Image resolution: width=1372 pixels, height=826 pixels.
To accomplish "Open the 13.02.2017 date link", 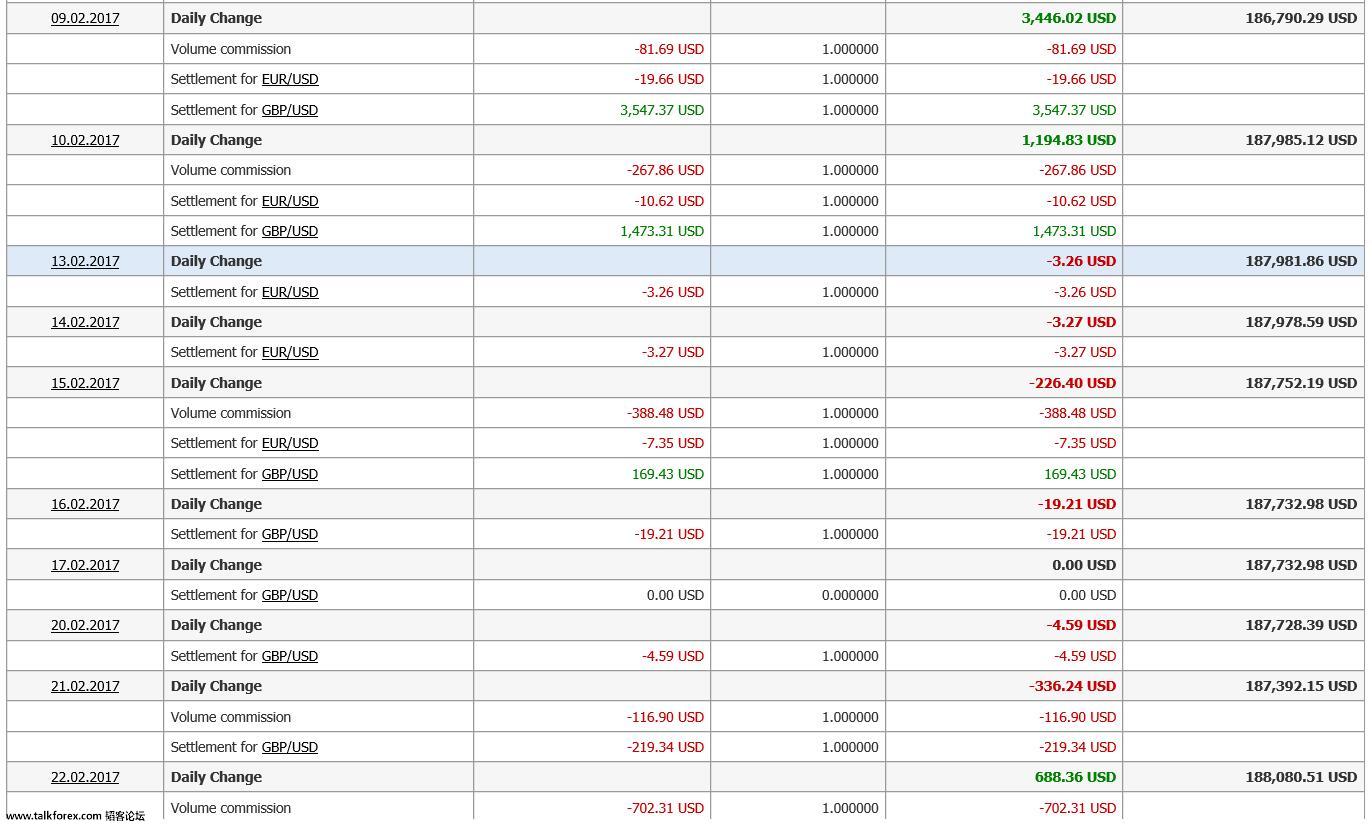I will 85,261.
